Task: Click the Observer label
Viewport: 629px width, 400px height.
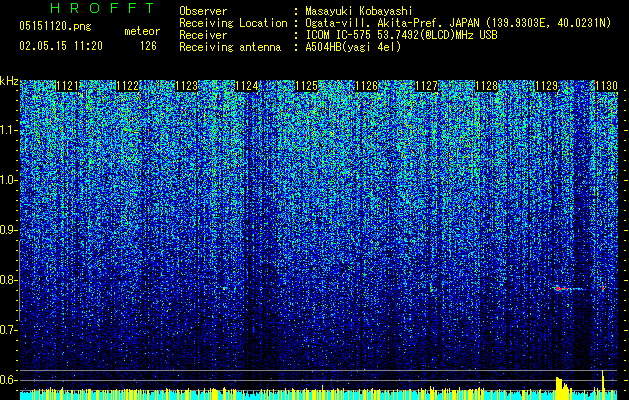Action: (203, 11)
